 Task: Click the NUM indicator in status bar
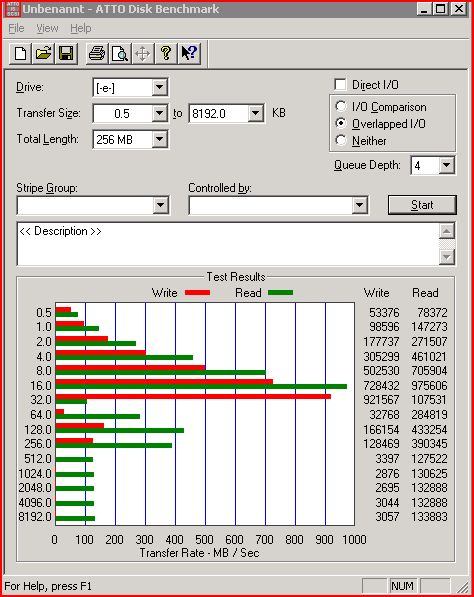(x=402, y=586)
